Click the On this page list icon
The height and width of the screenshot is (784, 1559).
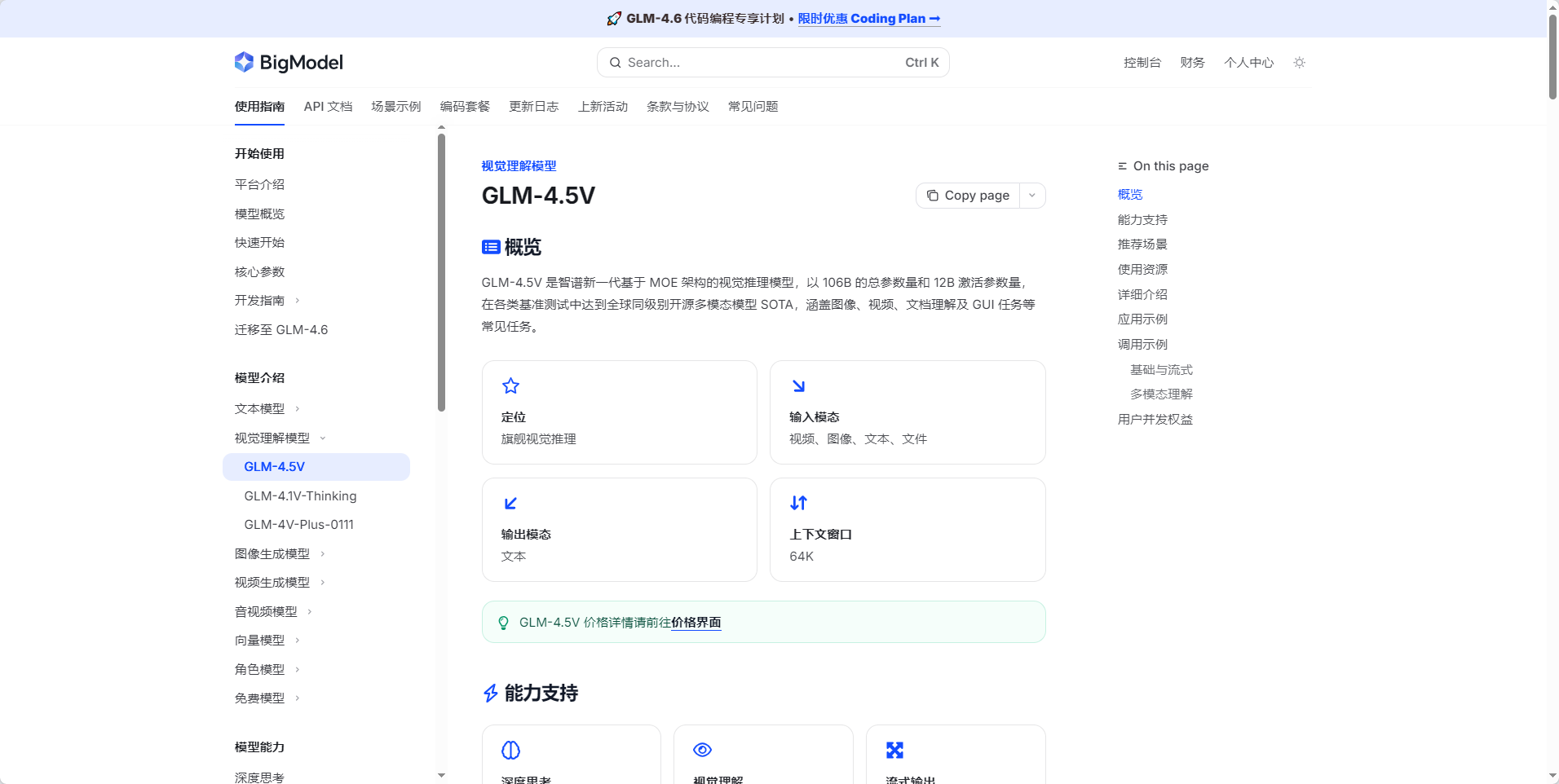(x=1123, y=166)
